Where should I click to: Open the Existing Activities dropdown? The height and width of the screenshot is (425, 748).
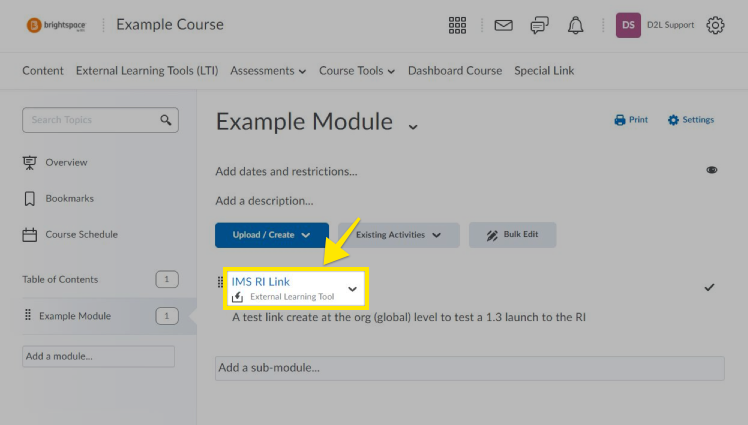pyautogui.click(x=399, y=235)
